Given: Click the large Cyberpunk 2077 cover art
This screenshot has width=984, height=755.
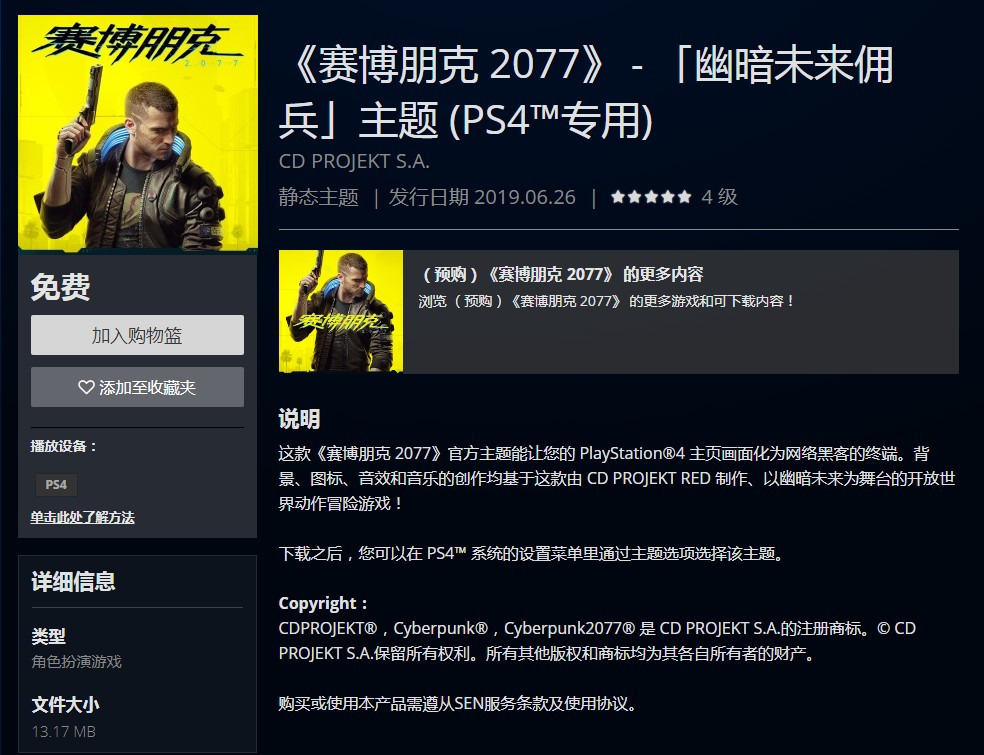Looking at the screenshot, I should (138, 133).
